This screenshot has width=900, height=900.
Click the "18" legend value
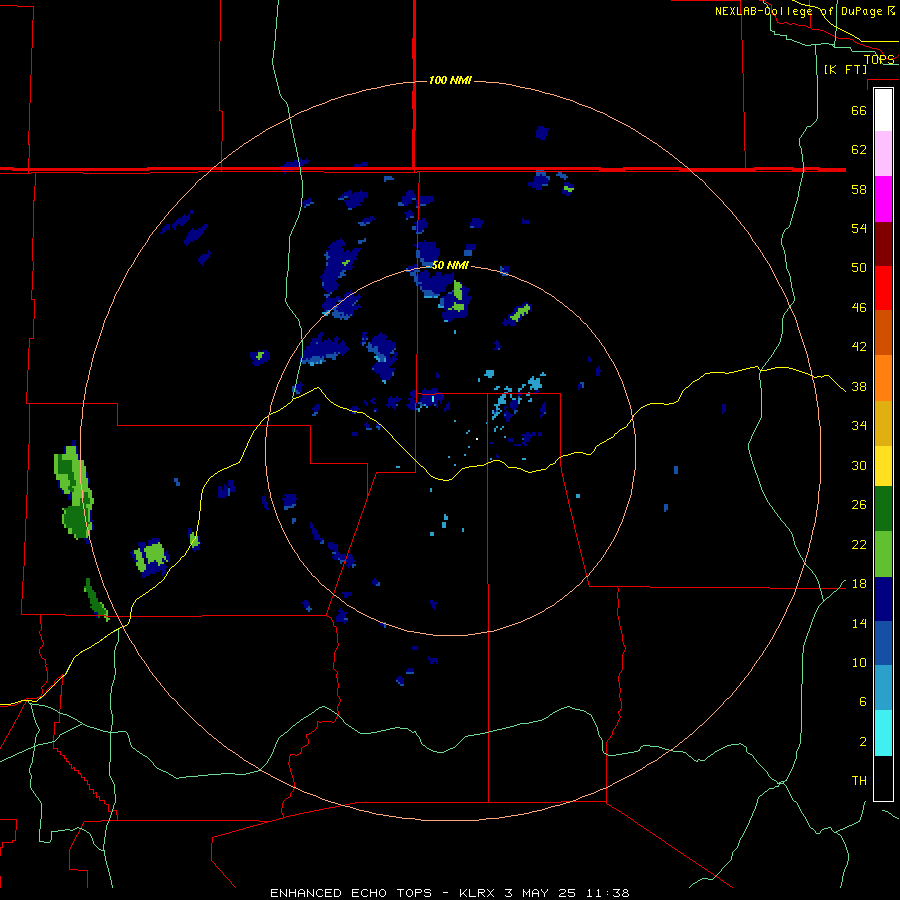pos(859,584)
